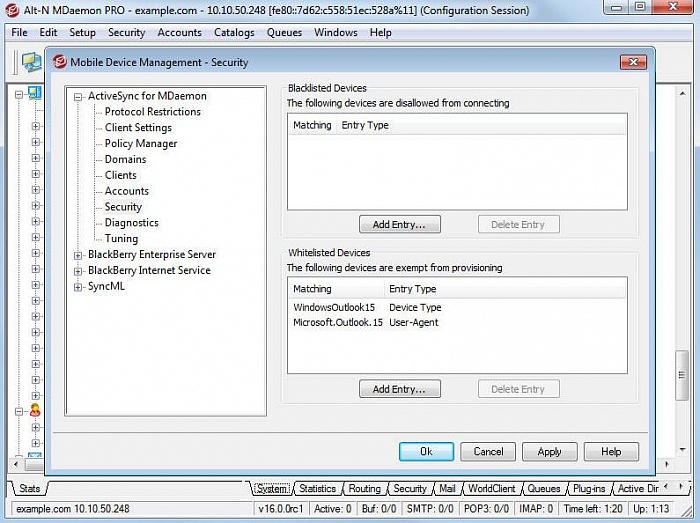Select the ActiveSync for MDaemon tree label
Screen dimensions: 700x523
pos(147,96)
